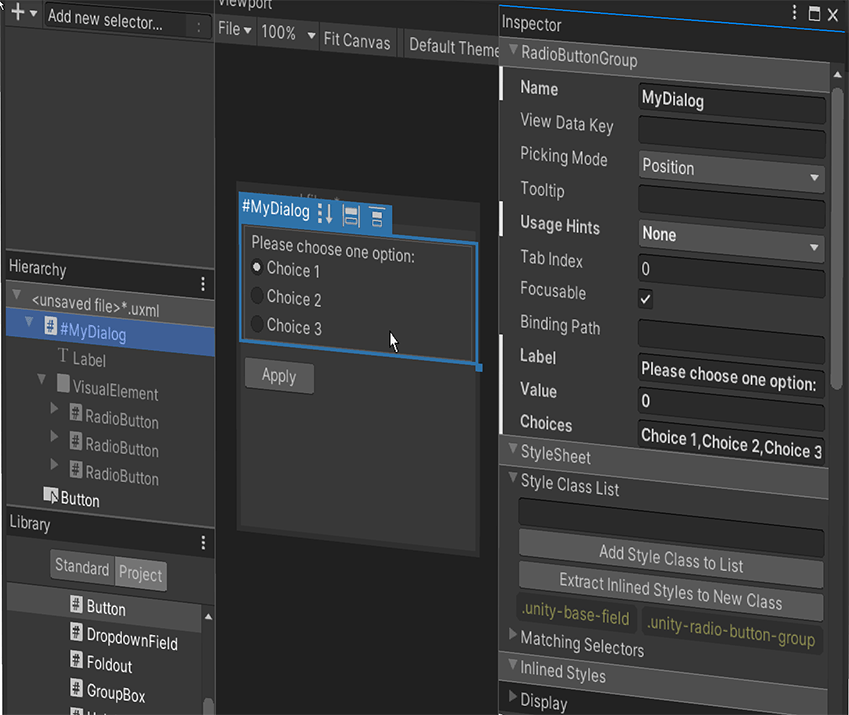This screenshot has height=715, width=849.
Task: Open the Library panel options menu icon
Action: pyautogui.click(x=204, y=543)
